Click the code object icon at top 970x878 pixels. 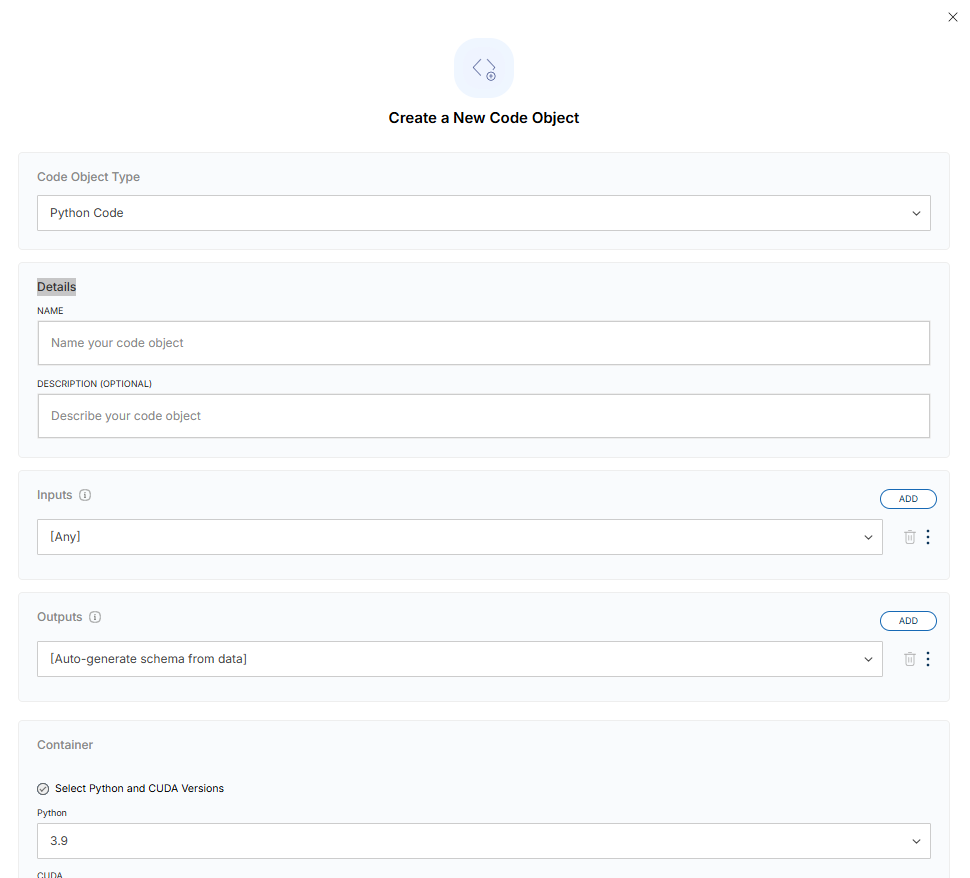tap(484, 68)
